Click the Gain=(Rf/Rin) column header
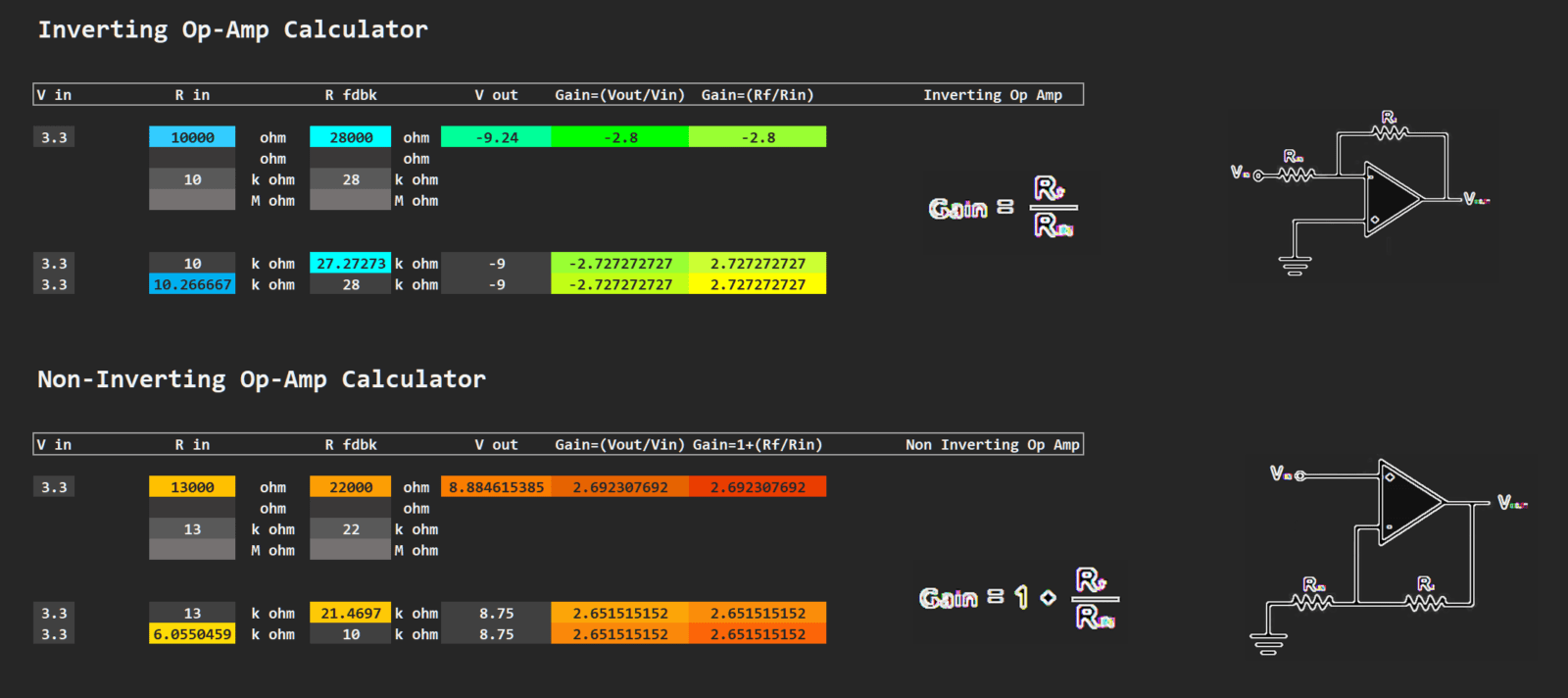This screenshot has width=1568, height=698. click(x=758, y=95)
